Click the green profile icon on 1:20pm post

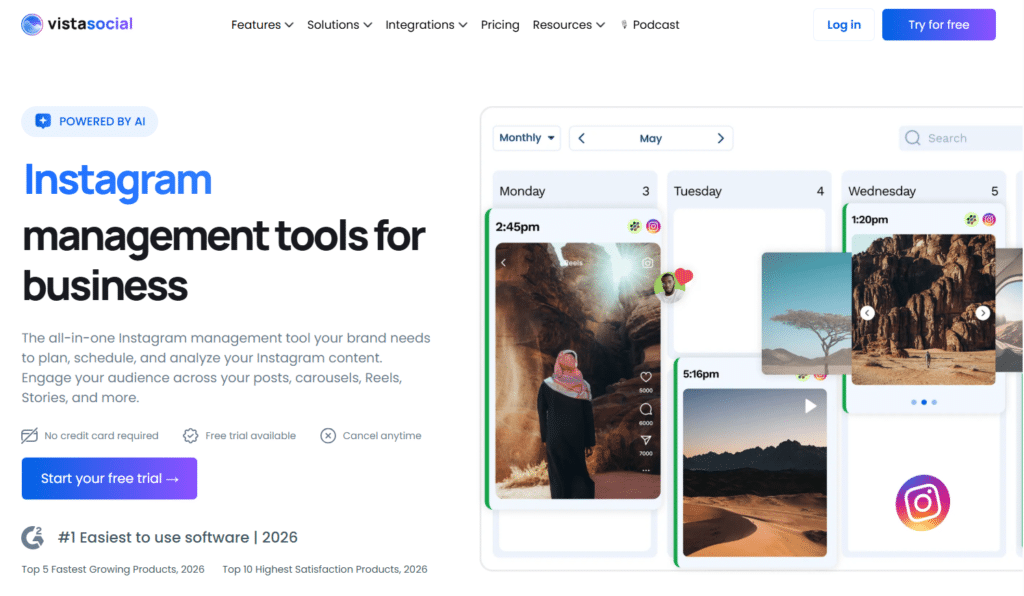[x=971, y=219]
